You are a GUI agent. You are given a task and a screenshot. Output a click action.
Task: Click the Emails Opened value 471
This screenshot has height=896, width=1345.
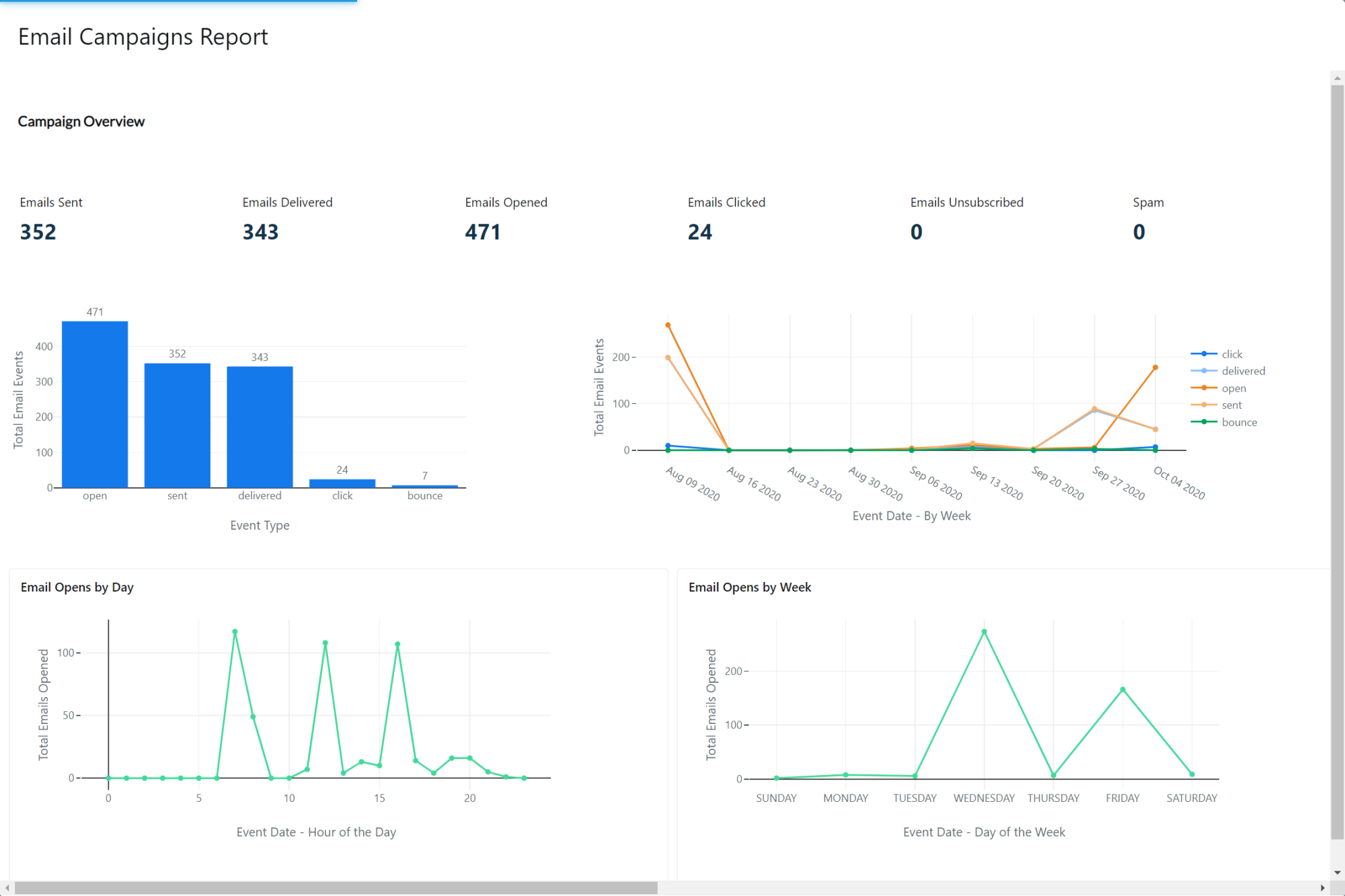pyautogui.click(x=482, y=232)
